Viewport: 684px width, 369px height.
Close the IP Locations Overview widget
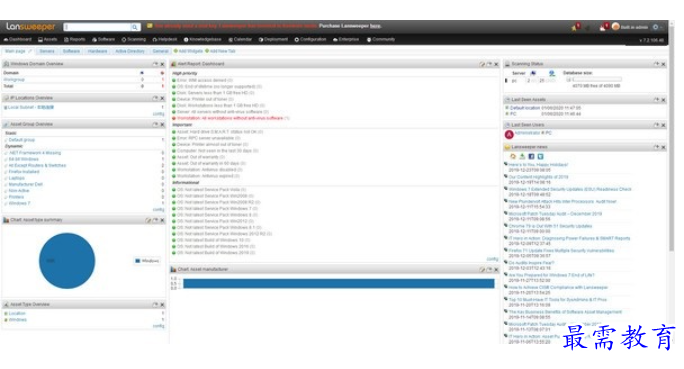click(162, 98)
